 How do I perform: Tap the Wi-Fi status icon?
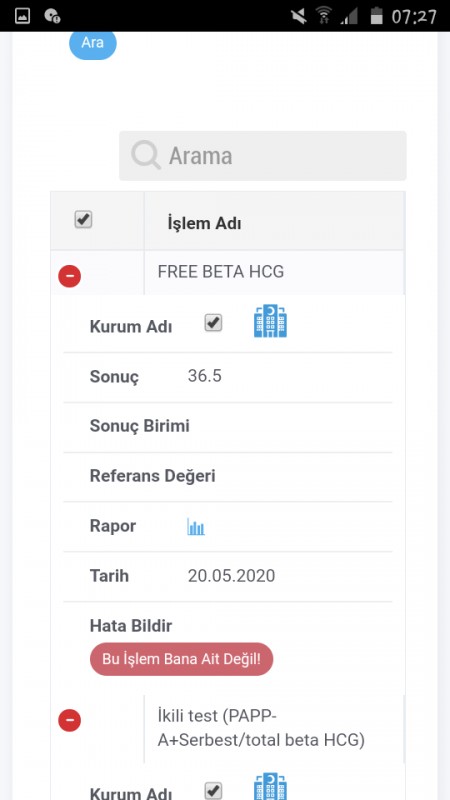[x=323, y=15]
